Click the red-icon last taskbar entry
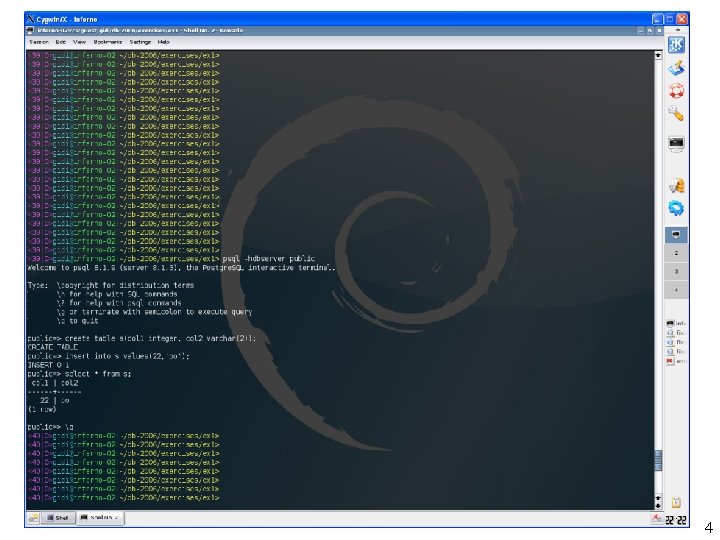720x540 pixels. coord(675,361)
